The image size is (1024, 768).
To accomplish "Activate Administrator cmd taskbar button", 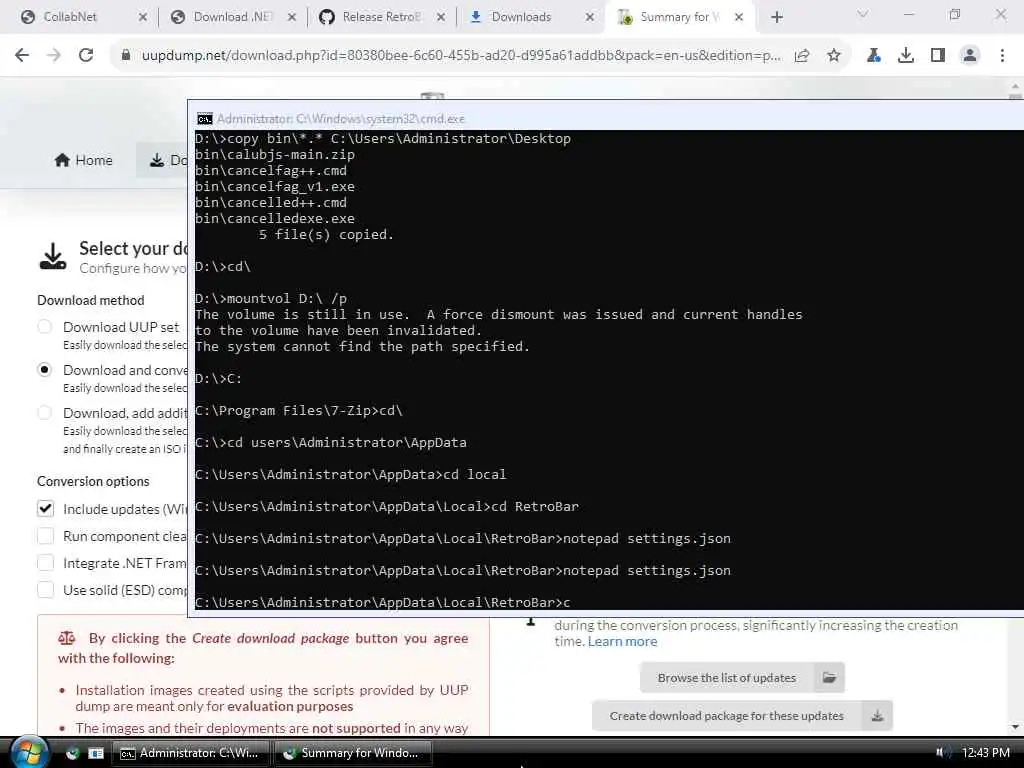I will (x=190, y=753).
